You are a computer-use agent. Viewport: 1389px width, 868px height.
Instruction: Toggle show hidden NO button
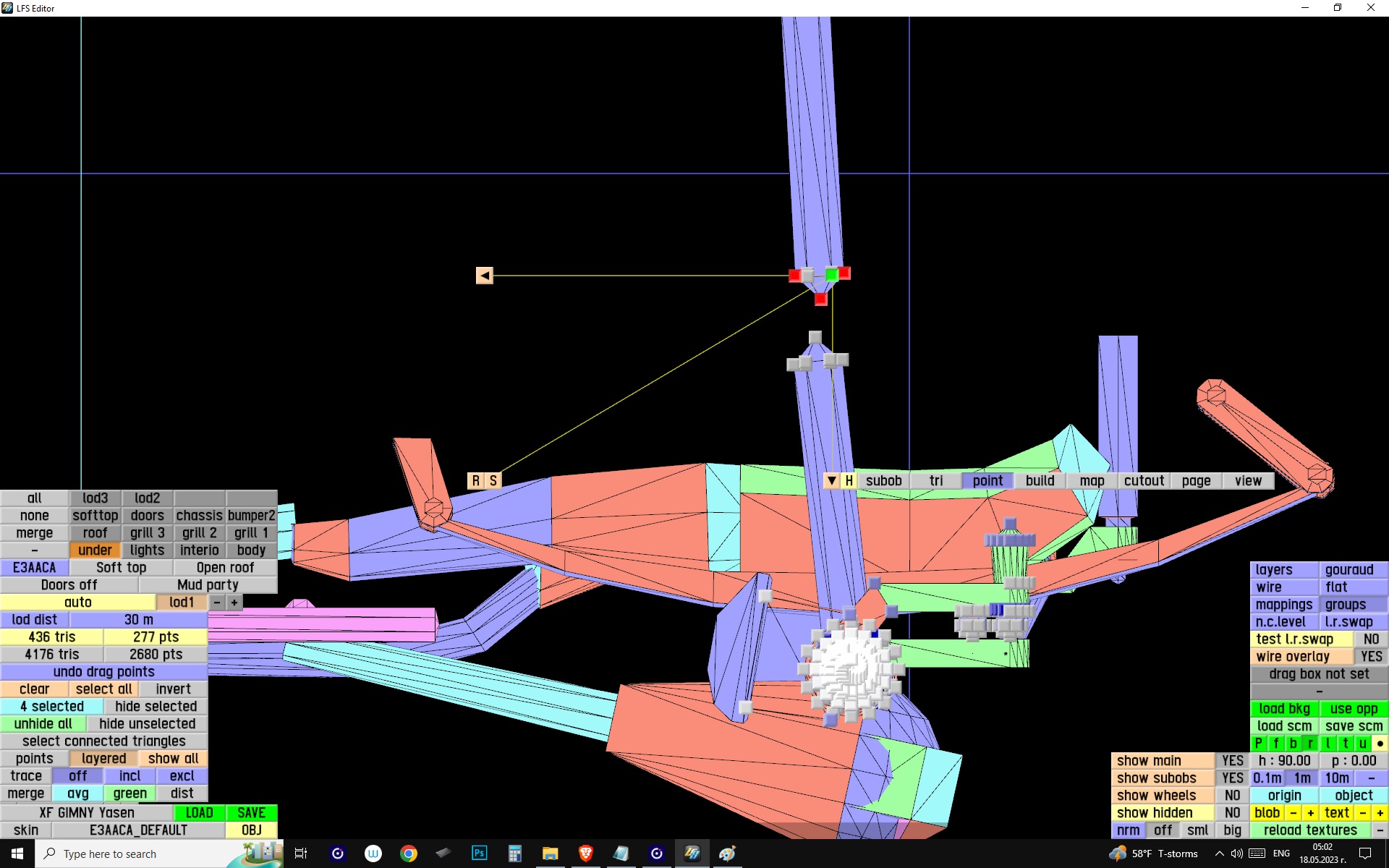tap(1232, 813)
